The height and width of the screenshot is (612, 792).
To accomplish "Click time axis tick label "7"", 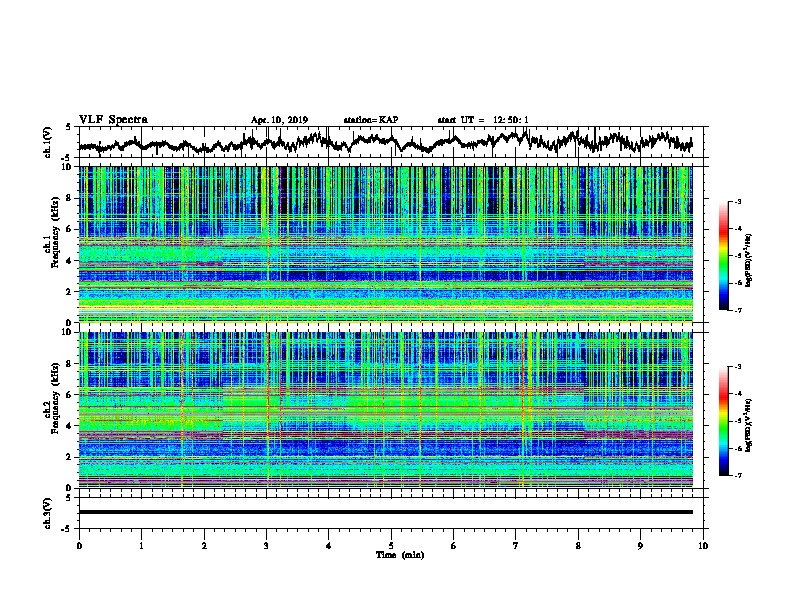I will pyautogui.click(x=516, y=546).
